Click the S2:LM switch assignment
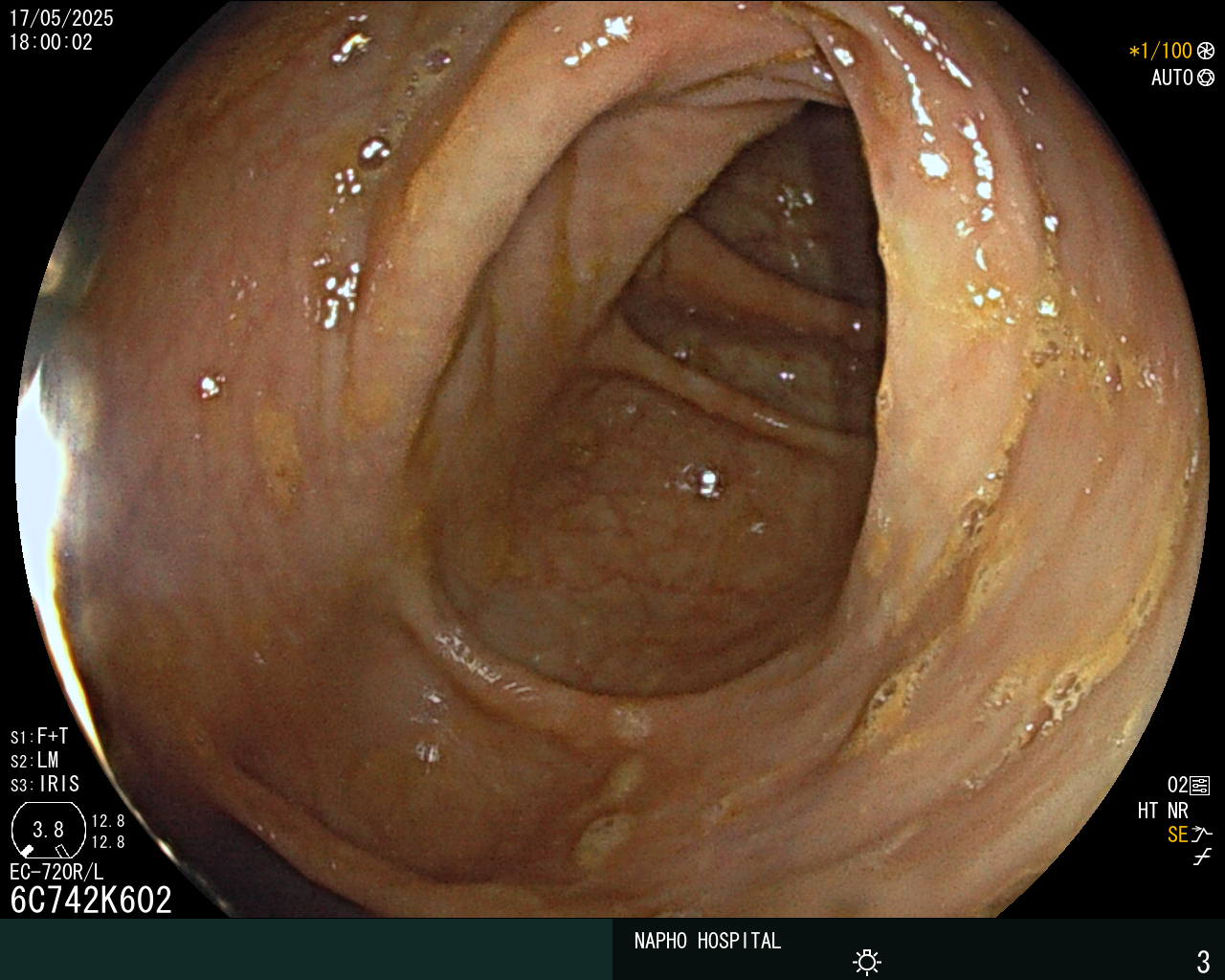 pyautogui.click(x=34, y=760)
